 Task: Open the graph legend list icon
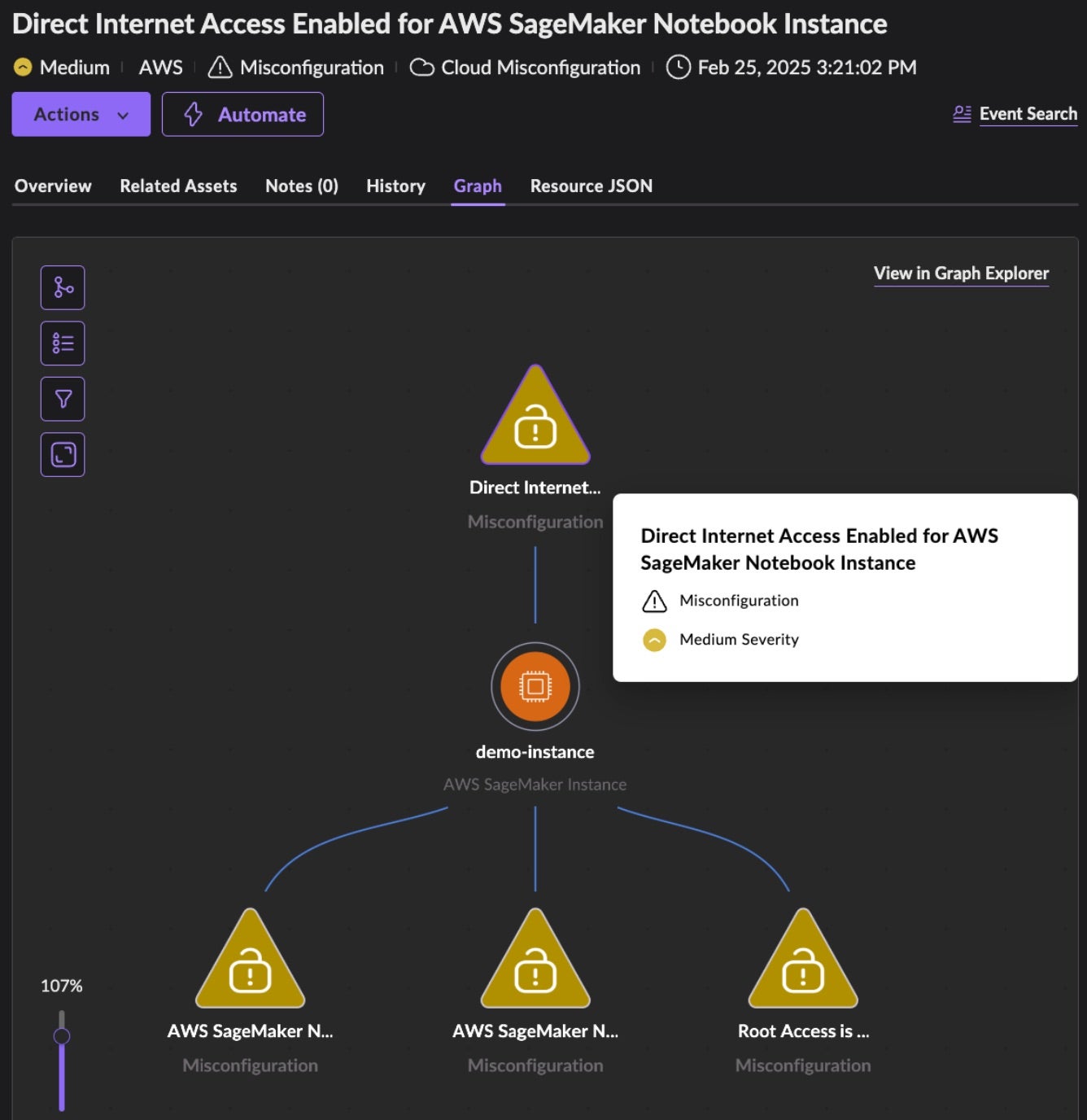click(63, 343)
